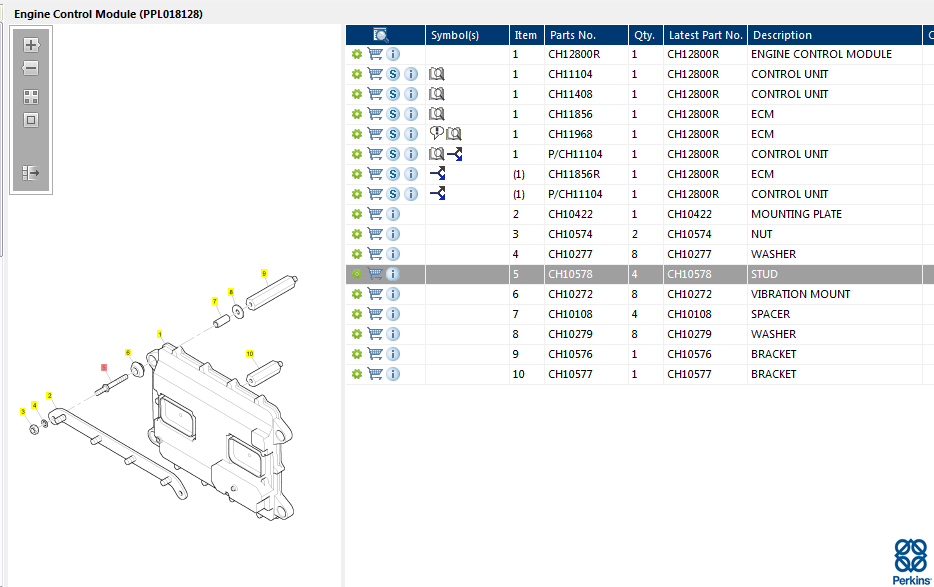Click the search icon in table header

click(381, 35)
